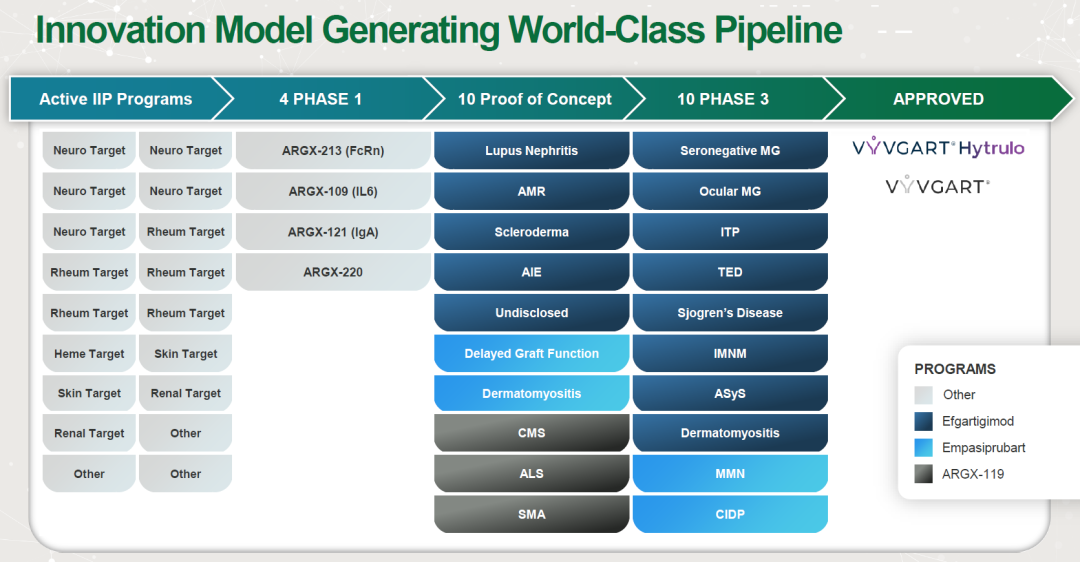Click the Innovation Model Generating World-Class Pipeline title
This screenshot has width=1080, height=562.
(439, 30)
